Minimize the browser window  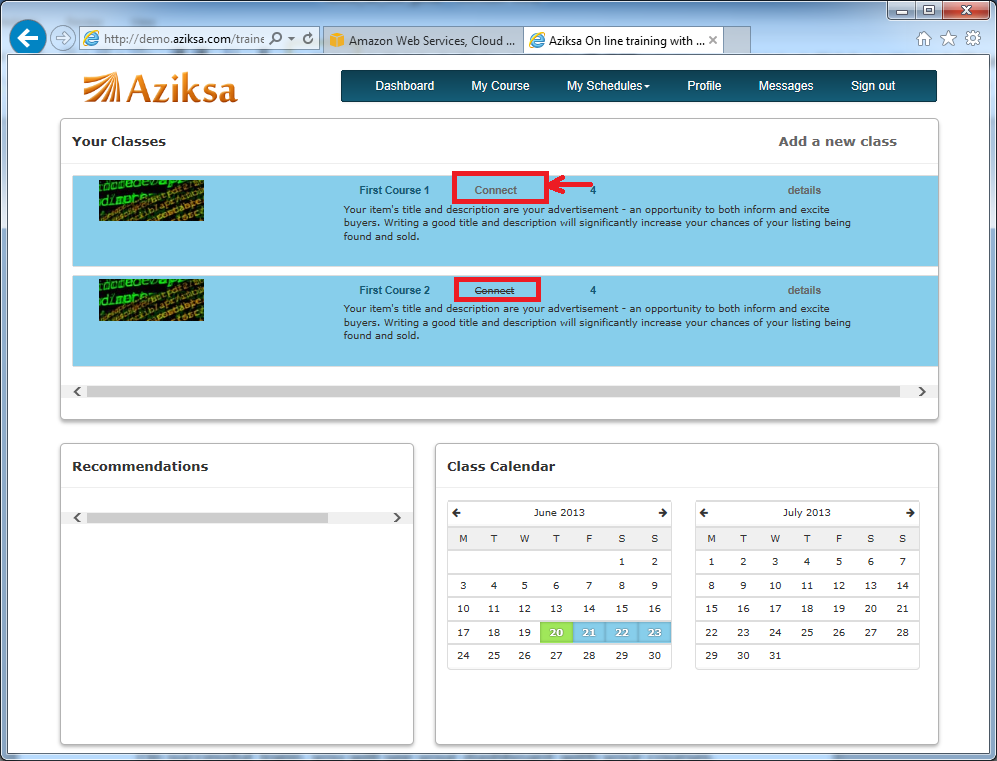(902, 10)
